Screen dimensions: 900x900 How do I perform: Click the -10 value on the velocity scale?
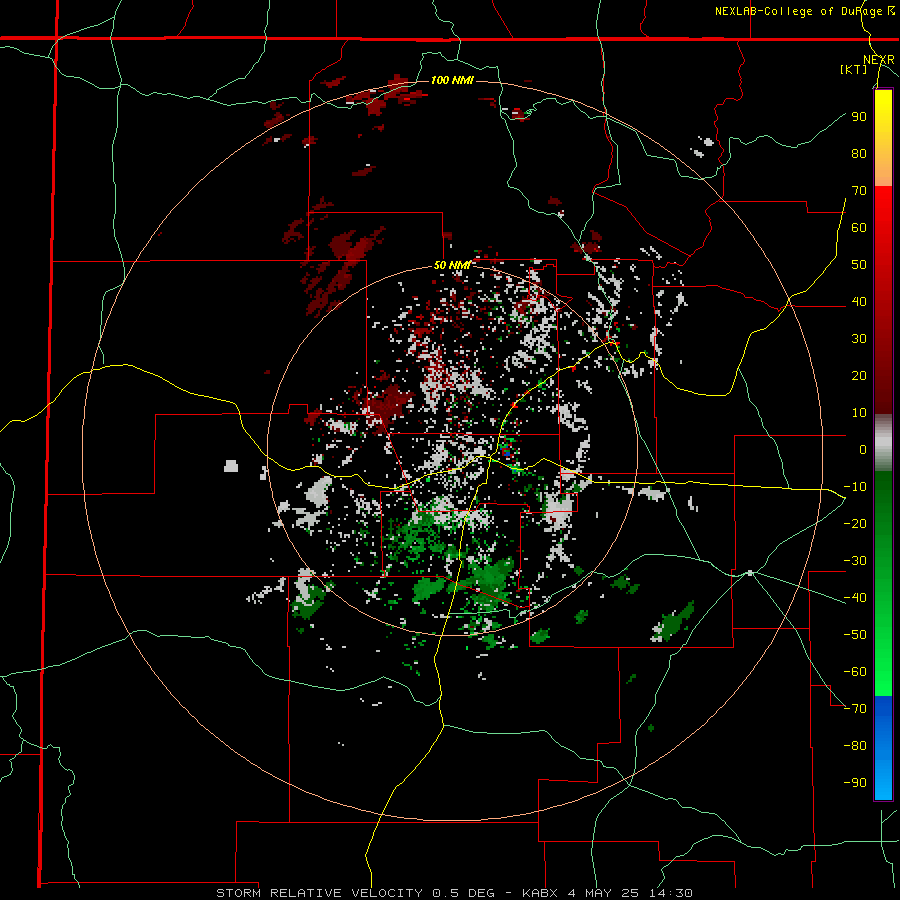[855, 487]
